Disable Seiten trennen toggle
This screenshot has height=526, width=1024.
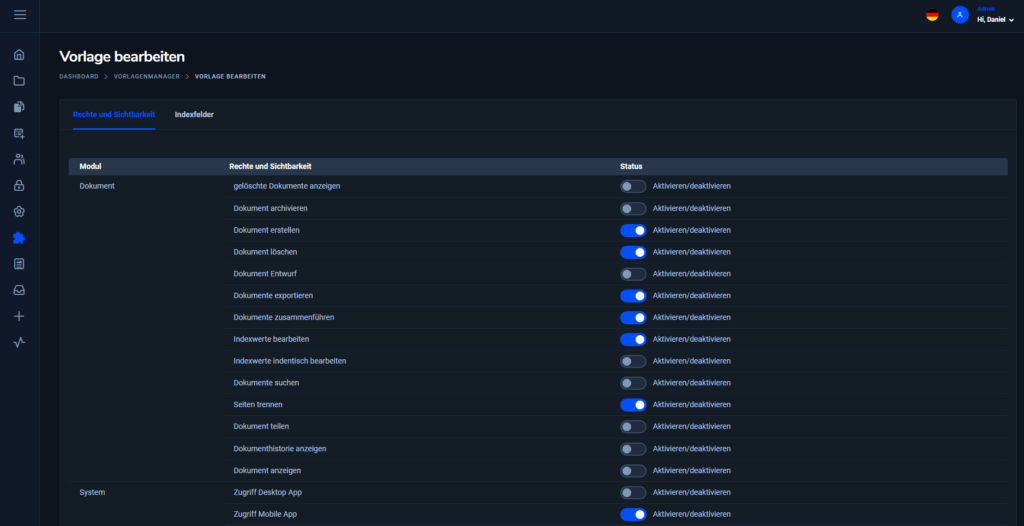coord(633,405)
